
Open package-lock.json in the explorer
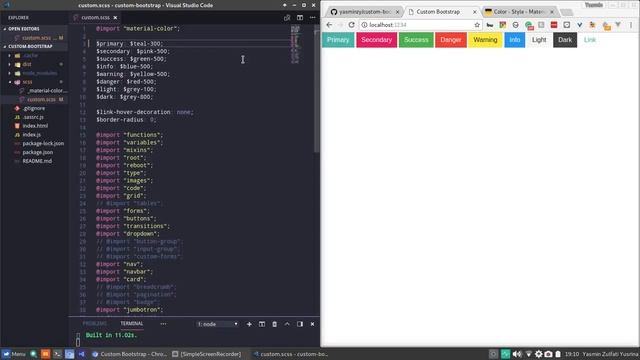click(x=43, y=144)
